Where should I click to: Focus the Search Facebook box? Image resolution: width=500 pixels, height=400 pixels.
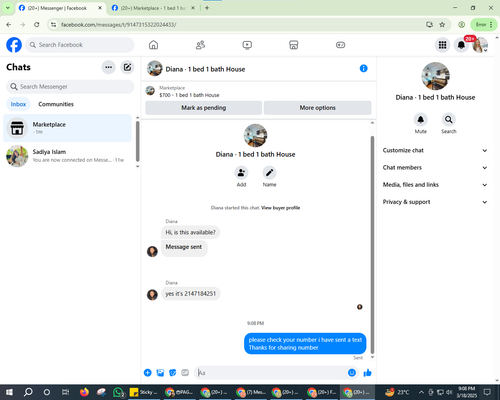80,45
